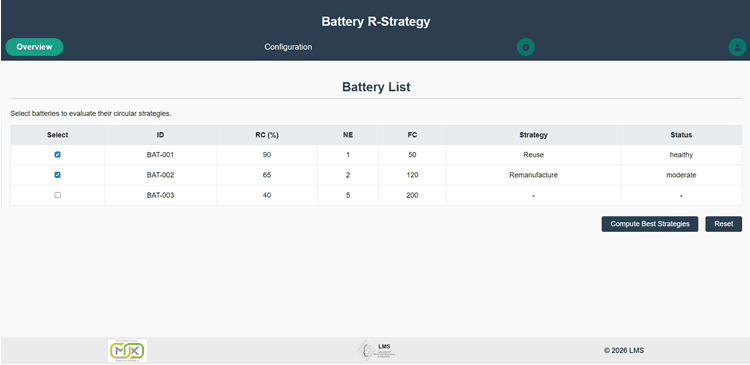Screen dimensions: 750x365
Task: Click NE value 2 for BAT-002
Action: [348, 175]
